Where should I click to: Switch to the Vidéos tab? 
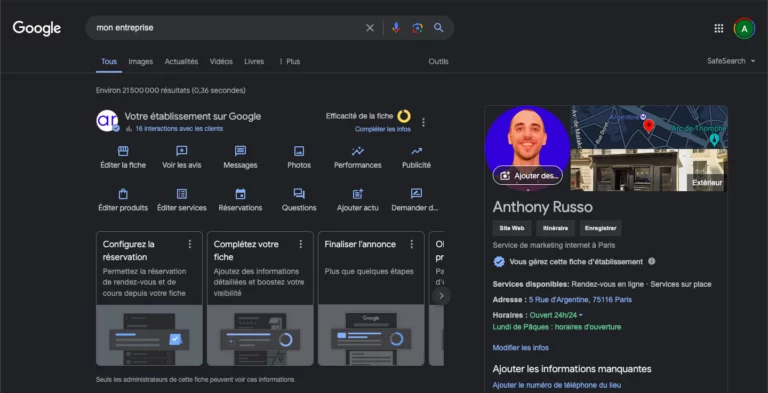(x=221, y=62)
